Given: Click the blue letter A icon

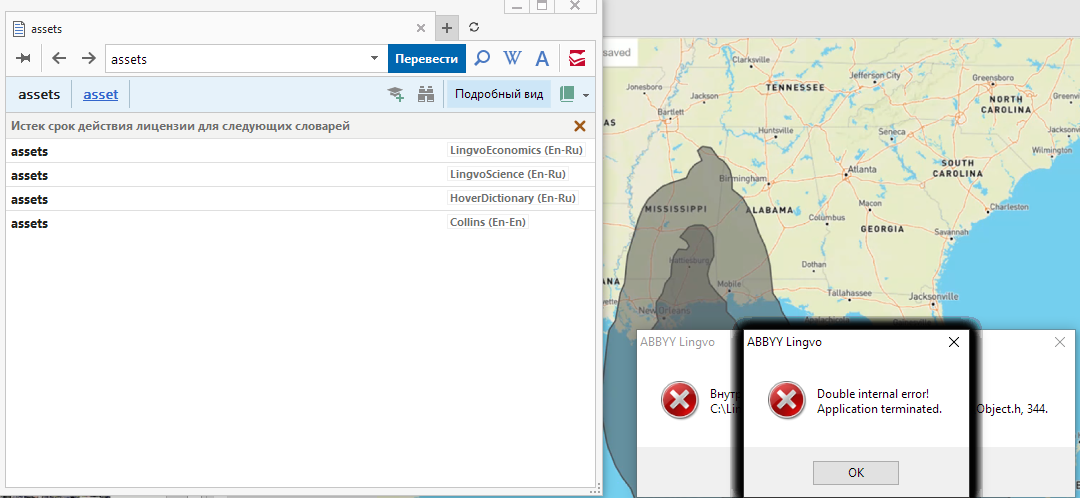Looking at the screenshot, I should point(542,59).
